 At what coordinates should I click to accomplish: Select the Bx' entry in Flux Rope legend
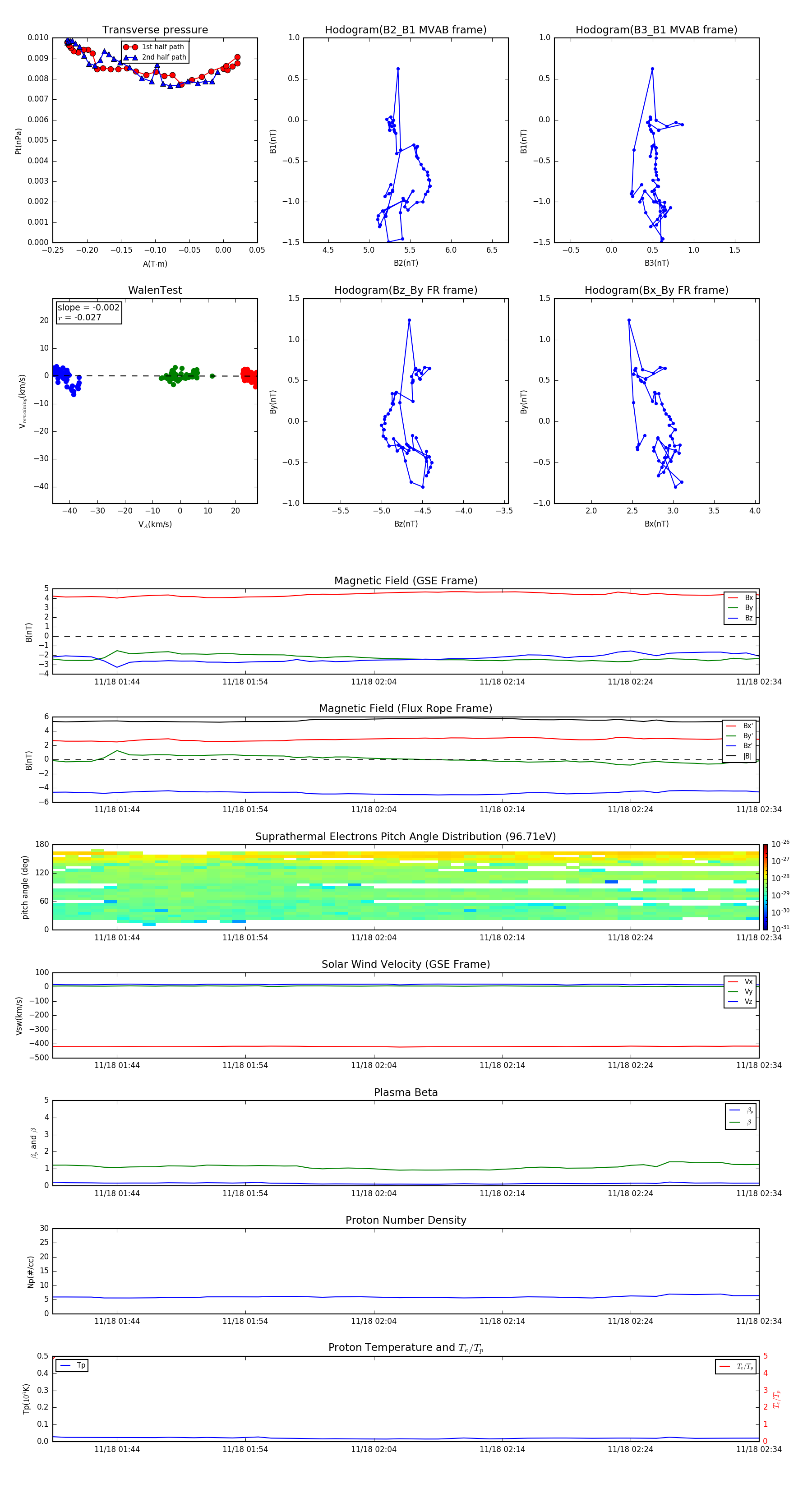click(x=739, y=726)
